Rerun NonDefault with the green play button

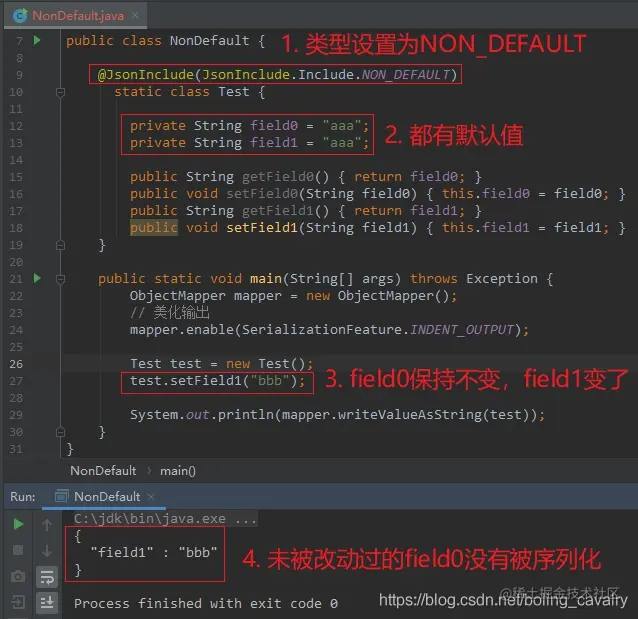click(x=18, y=524)
